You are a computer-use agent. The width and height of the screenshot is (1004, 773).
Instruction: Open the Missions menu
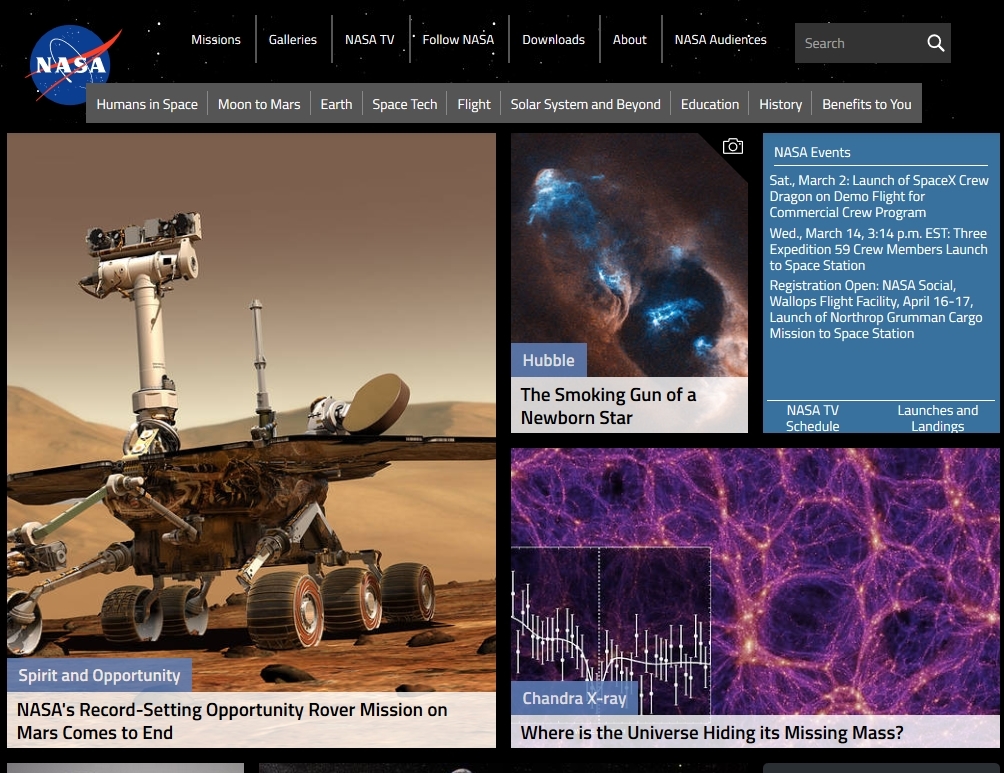coord(216,40)
